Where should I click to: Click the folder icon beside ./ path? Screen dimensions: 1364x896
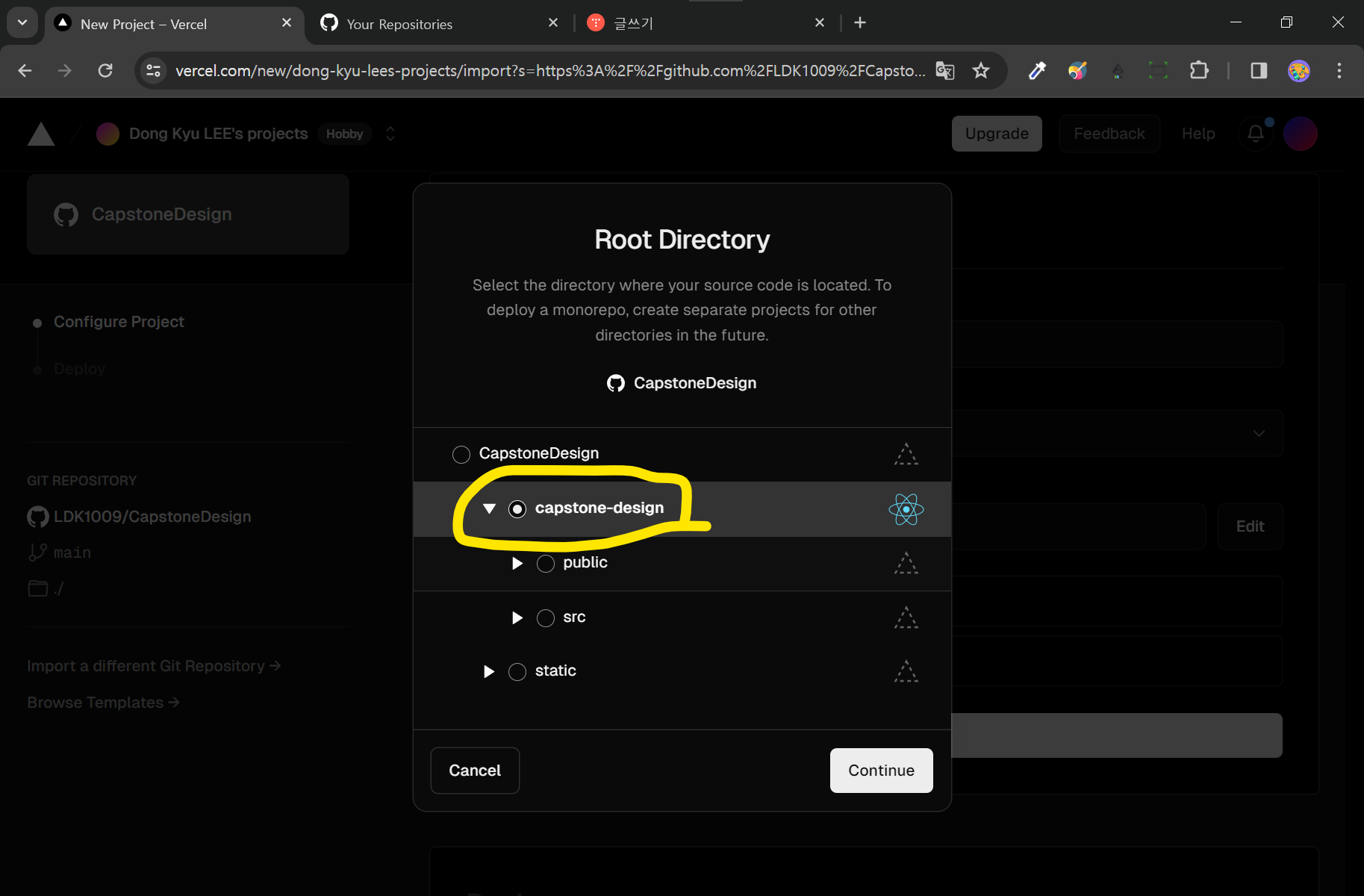(37, 588)
